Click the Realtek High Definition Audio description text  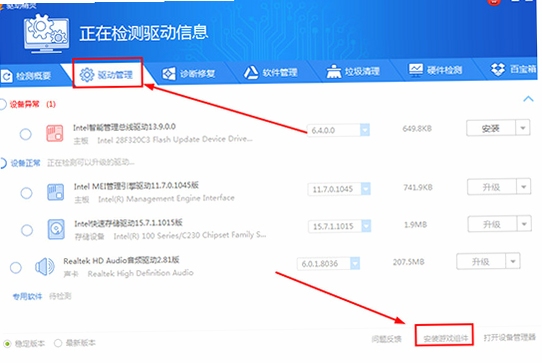click(x=140, y=273)
